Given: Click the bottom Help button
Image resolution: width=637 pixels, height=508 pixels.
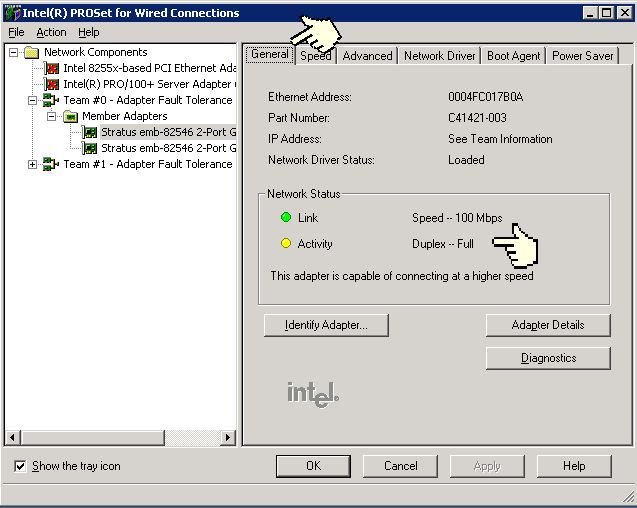Looking at the screenshot, I should pyautogui.click(x=574, y=466).
